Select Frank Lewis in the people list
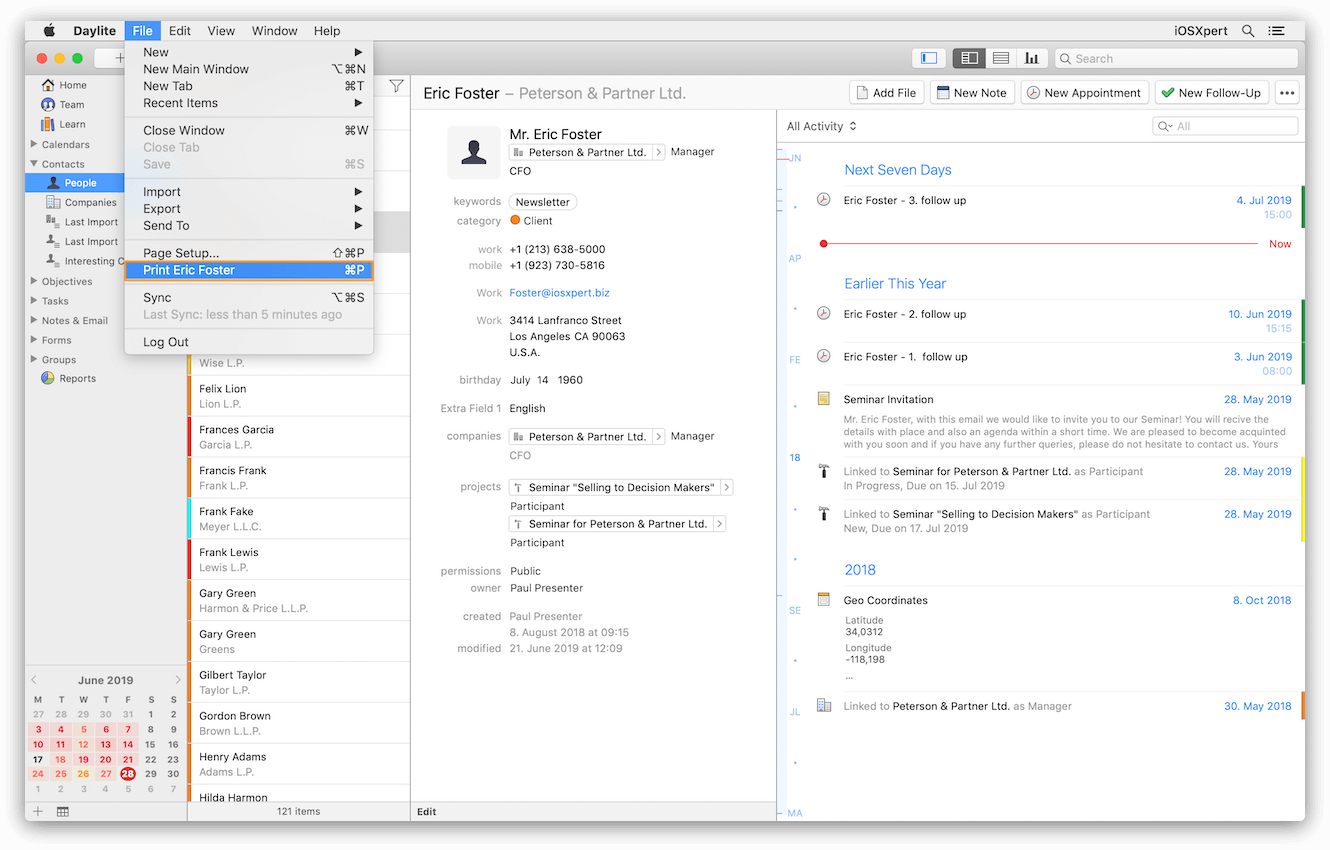This screenshot has width=1330, height=850. point(299,559)
